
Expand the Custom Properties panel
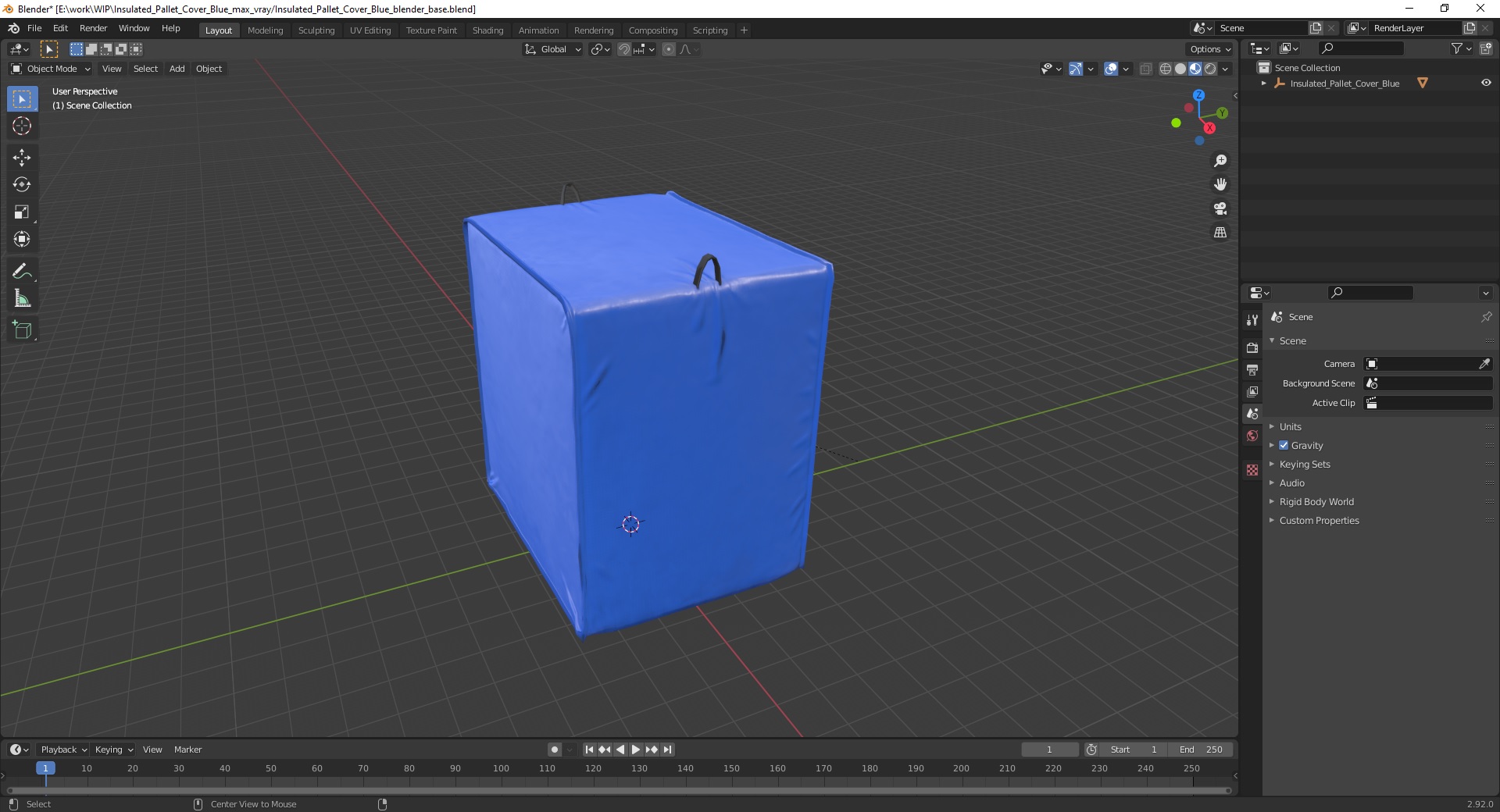click(x=1319, y=520)
